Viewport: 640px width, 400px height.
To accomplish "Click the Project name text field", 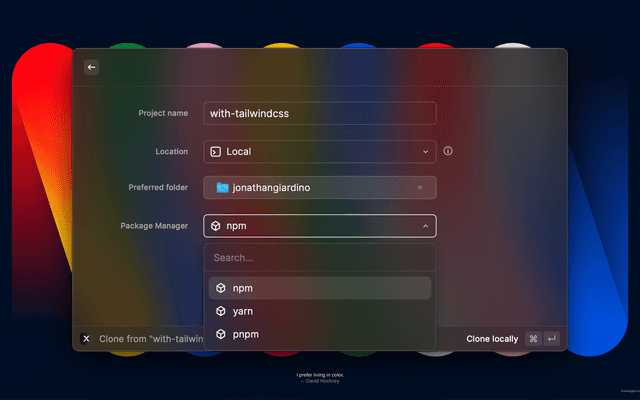I will pos(319,113).
